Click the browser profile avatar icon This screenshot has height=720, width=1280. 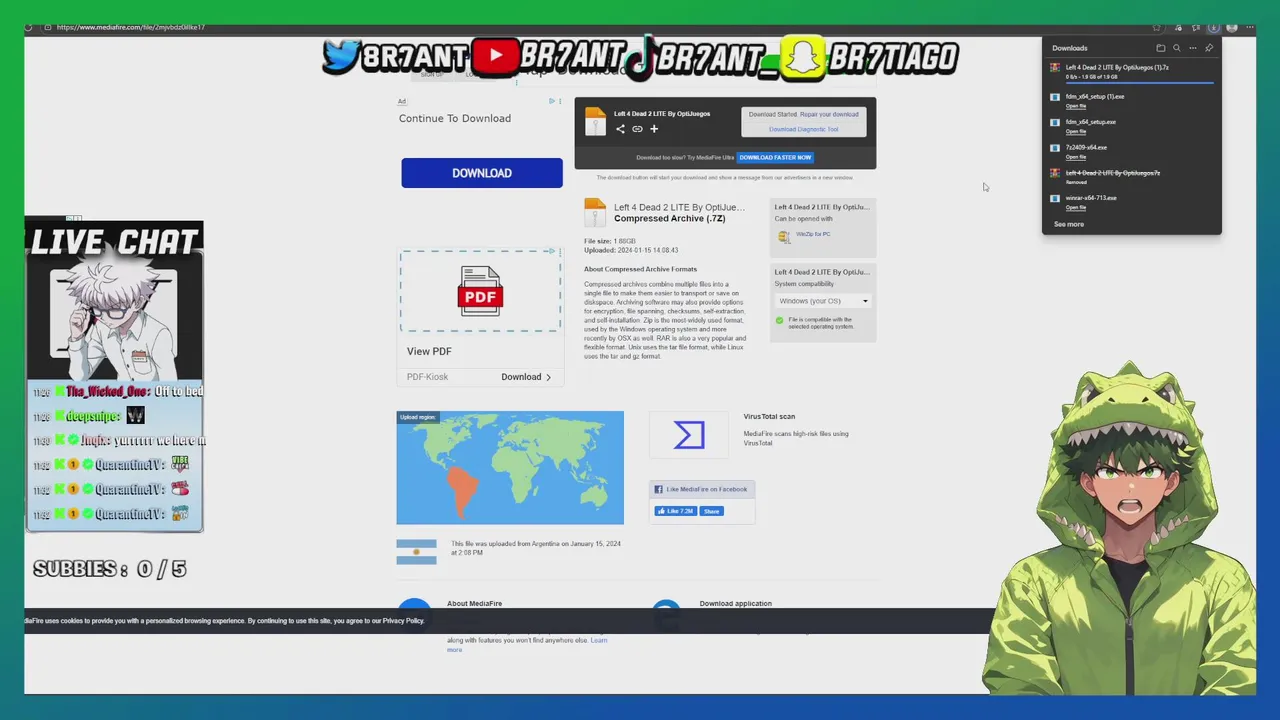coord(1232,27)
